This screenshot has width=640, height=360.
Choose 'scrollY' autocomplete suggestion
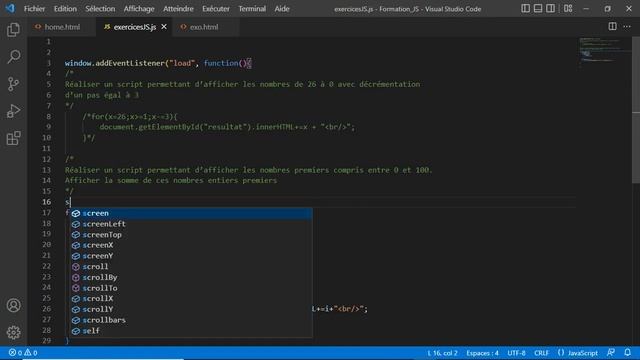(x=191, y=309)
